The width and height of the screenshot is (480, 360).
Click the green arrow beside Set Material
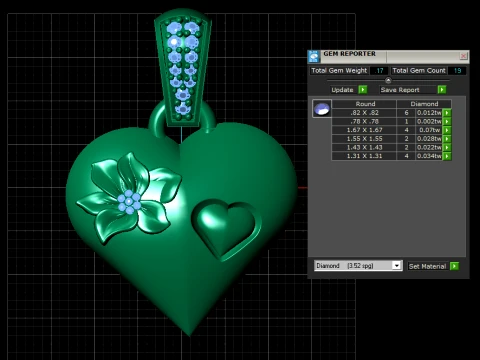point(454,266)
